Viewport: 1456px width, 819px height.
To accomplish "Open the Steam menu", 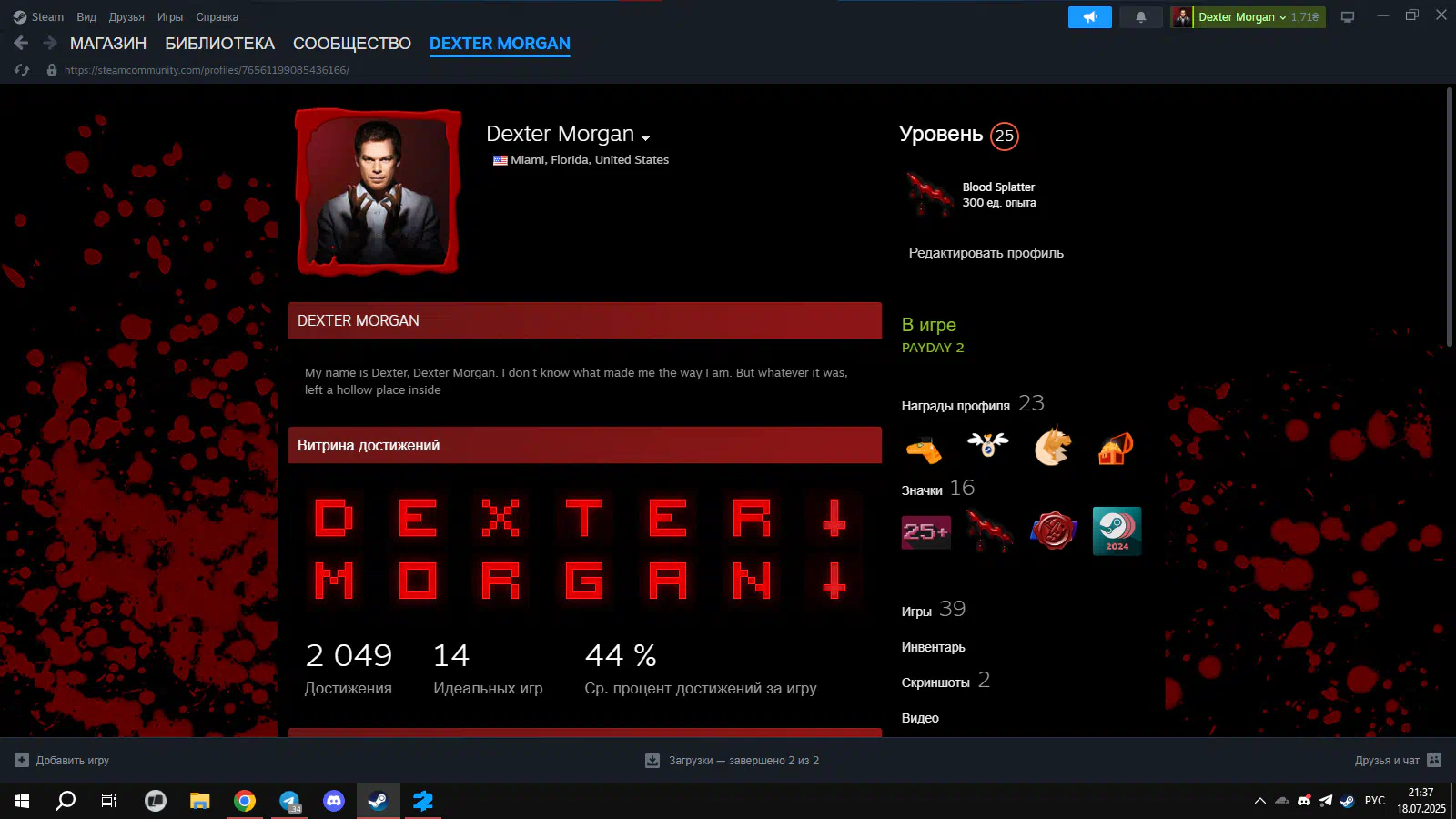I will 47,16.
